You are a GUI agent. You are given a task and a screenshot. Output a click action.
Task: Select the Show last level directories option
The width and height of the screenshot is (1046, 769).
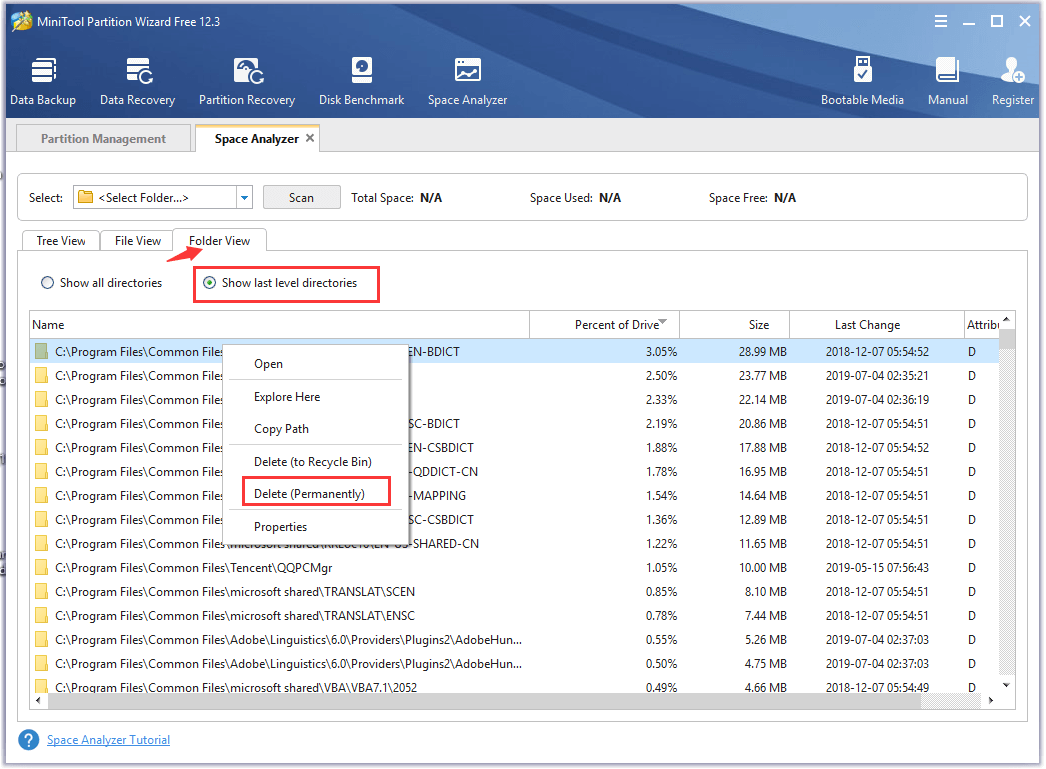(x=280, y=283)
